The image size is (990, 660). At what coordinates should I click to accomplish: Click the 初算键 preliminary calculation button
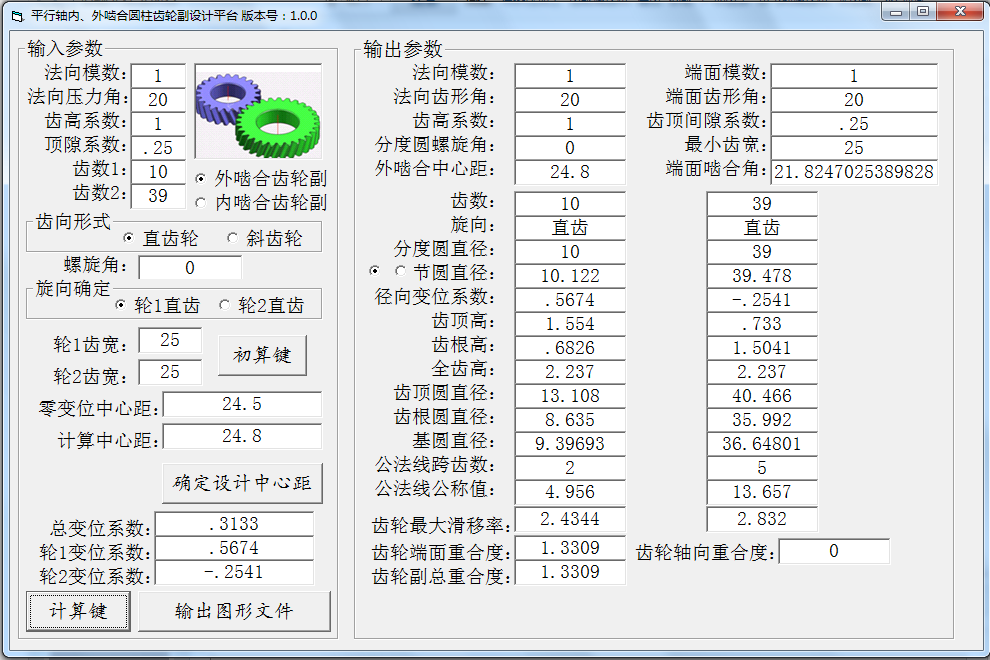pyautogui.click(x=262, y=355)
